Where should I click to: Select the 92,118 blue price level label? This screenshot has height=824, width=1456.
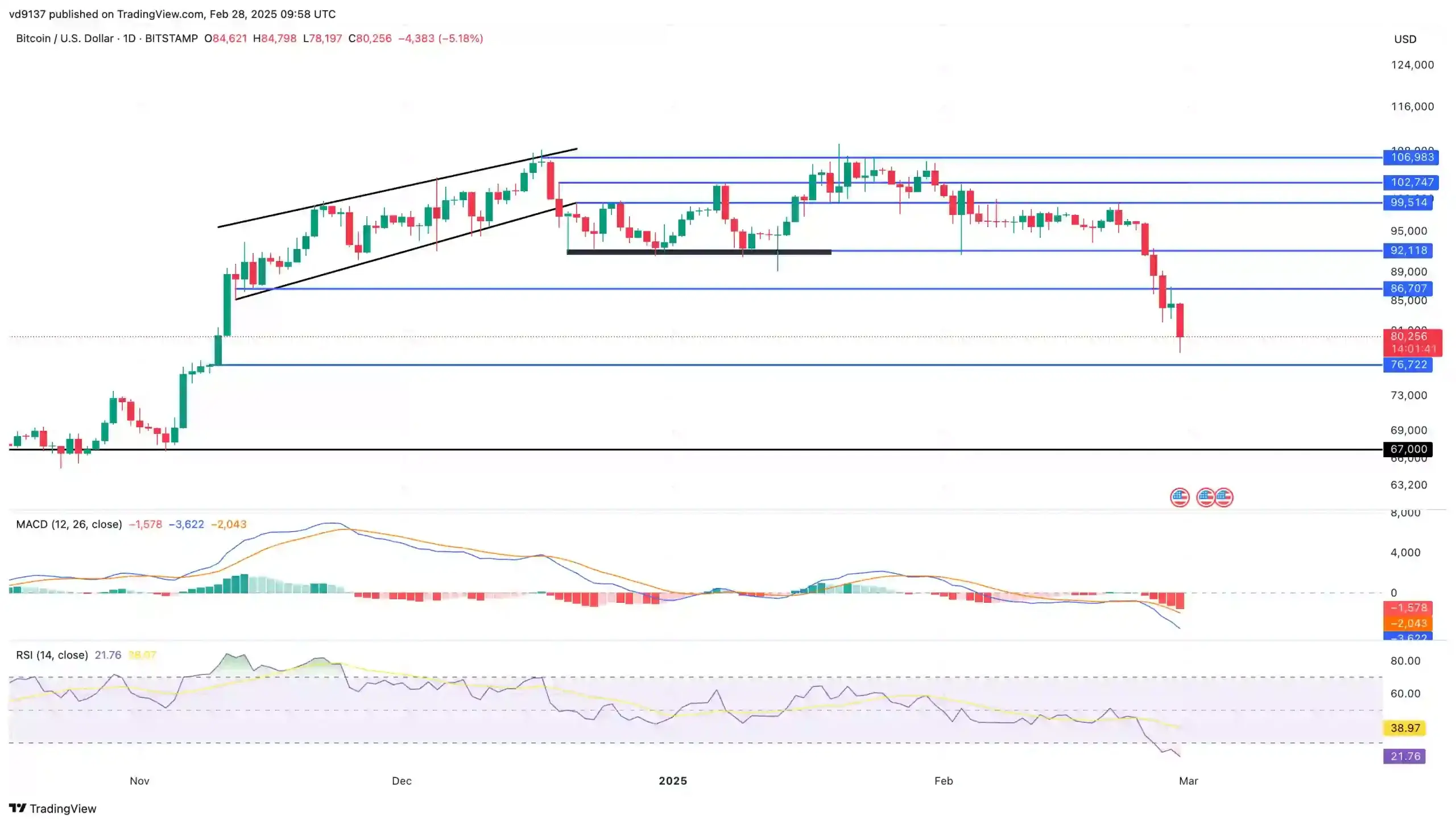(1408, 250)
